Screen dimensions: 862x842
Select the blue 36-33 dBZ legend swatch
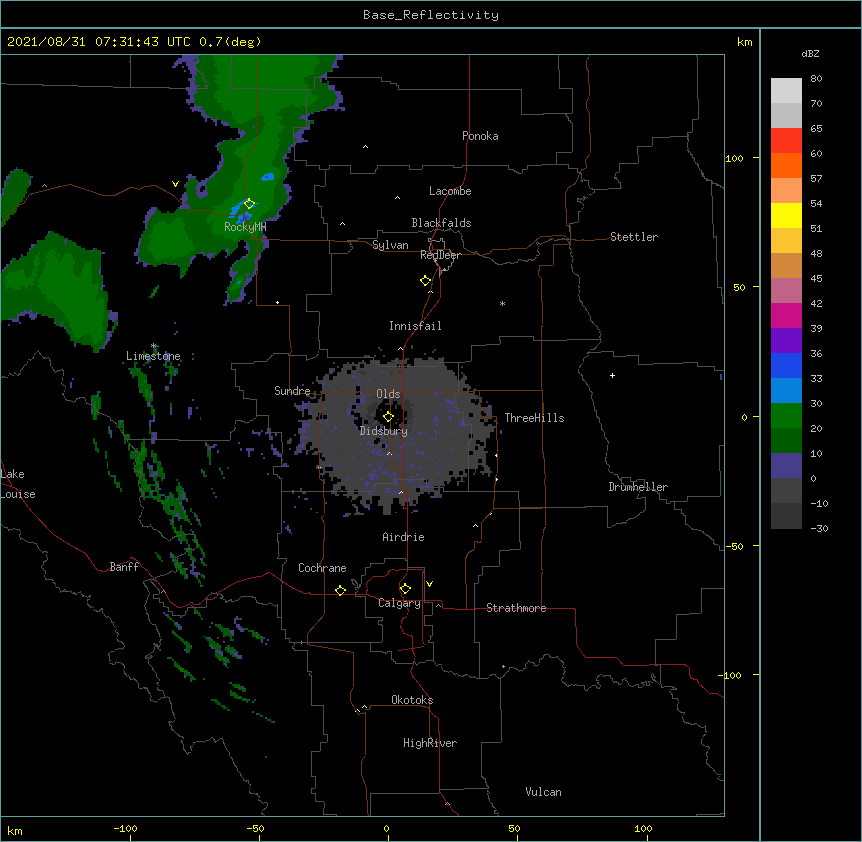point(786,365)
